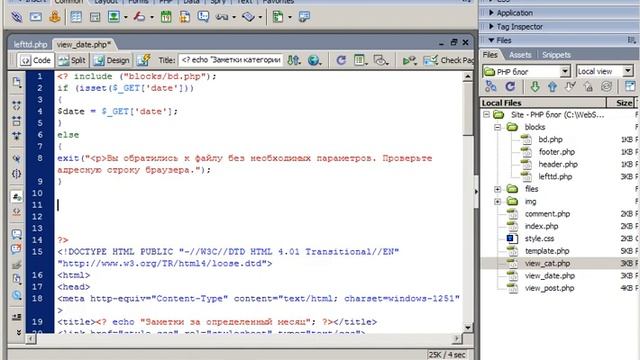Image resolution: width=640 pixels, height=360 pixels.
Task: Open the Media dropdown arrow
Action: tap(152, 17)
